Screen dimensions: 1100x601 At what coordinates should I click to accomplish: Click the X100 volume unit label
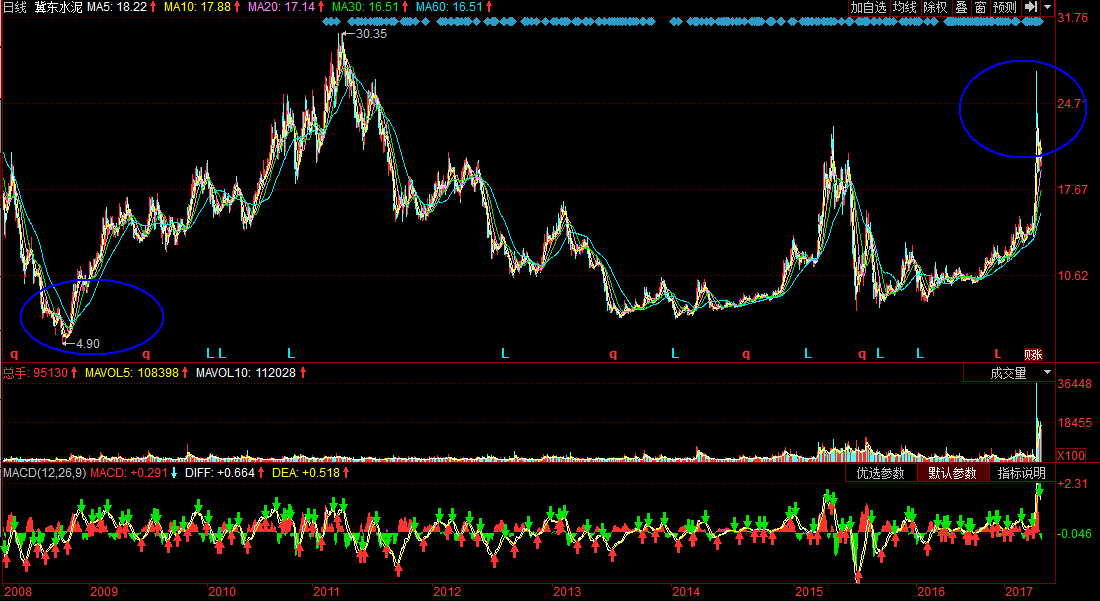tap(1071, 455)
